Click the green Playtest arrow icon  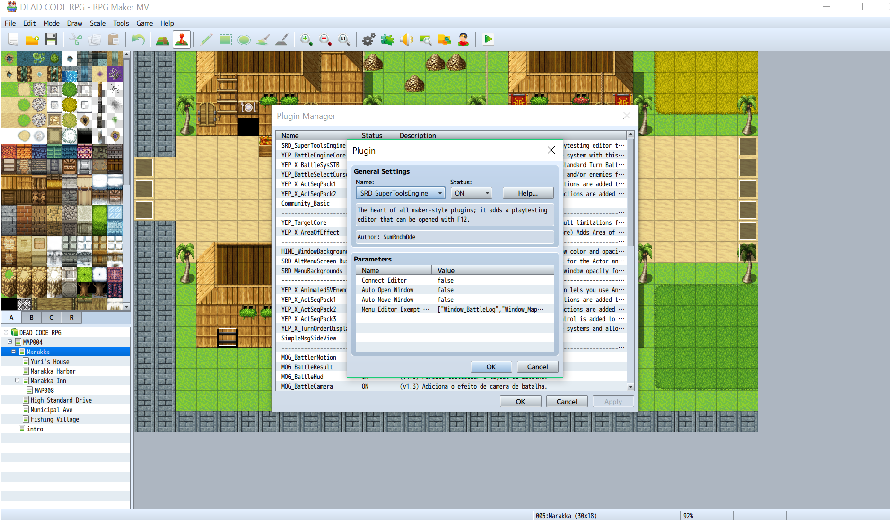tap(488, 39)
